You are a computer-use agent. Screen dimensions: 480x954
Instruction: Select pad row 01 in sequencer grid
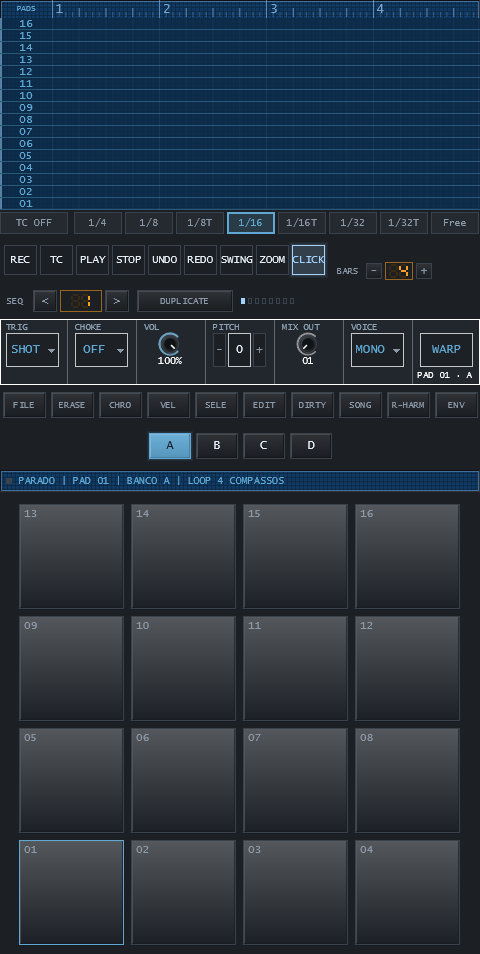26,204
